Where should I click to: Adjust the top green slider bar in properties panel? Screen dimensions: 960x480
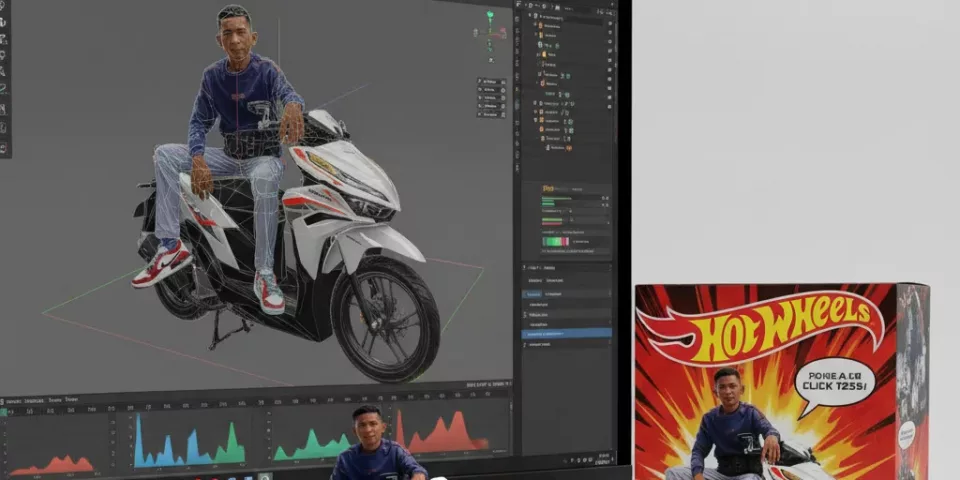pyautogui.click(x=557, y=198)
